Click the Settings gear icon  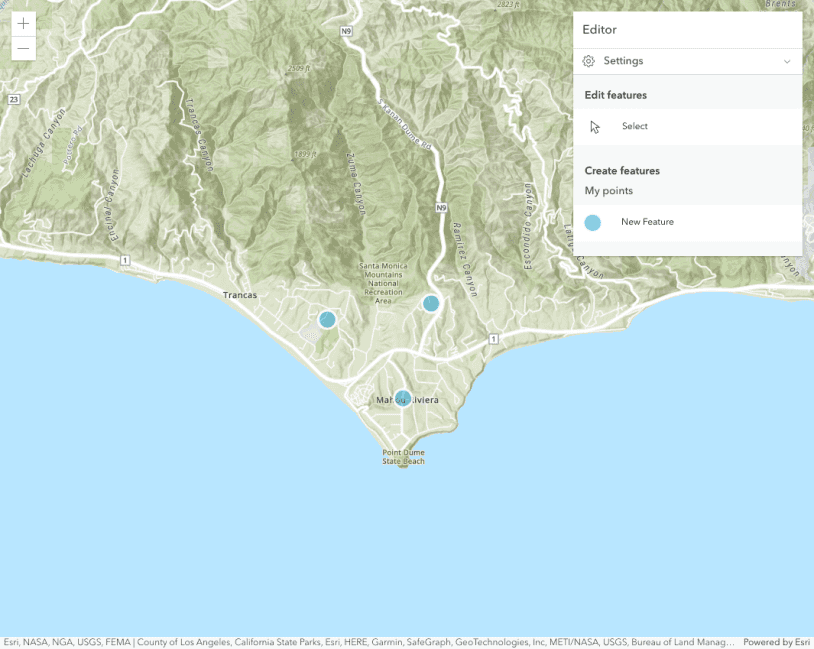click(x=589, y=61)
